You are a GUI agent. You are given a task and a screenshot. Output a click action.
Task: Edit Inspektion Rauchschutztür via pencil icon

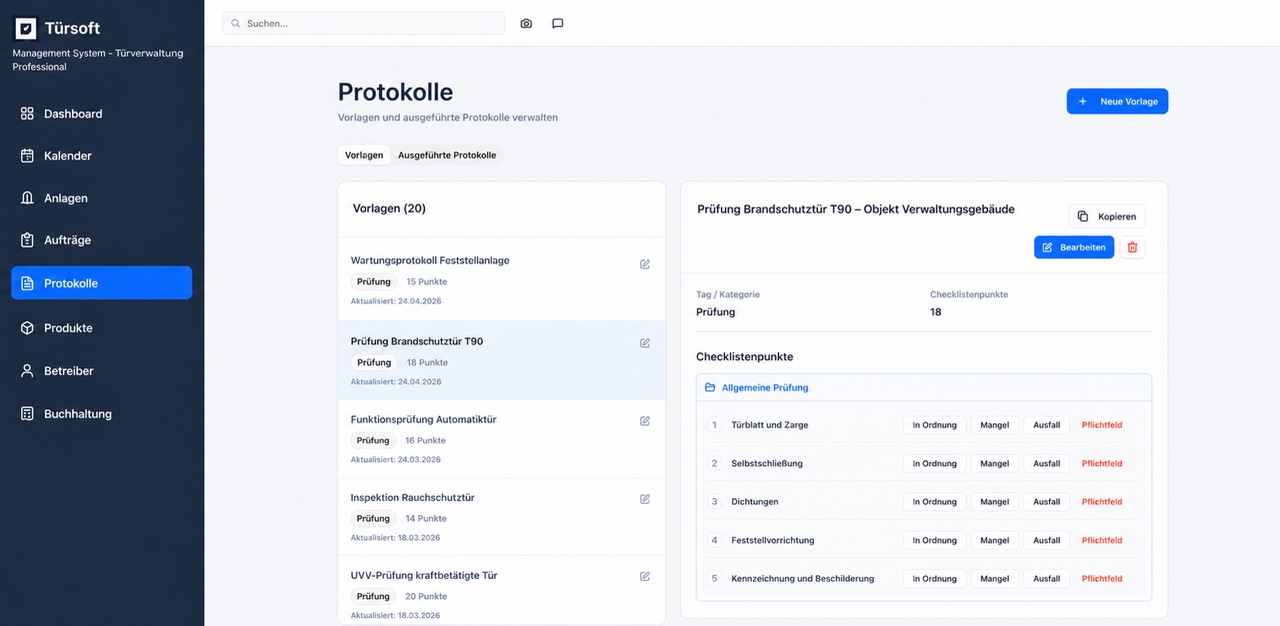click(645, 499)
